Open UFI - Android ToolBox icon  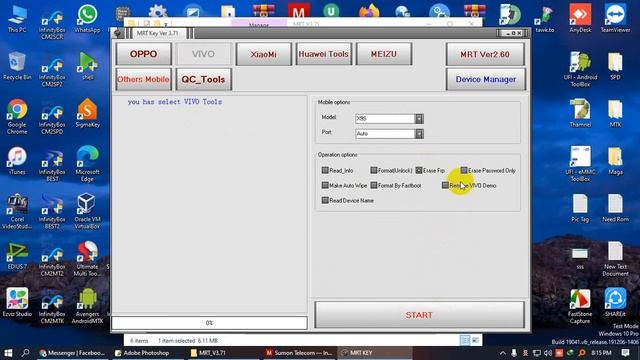click(580, 69)
